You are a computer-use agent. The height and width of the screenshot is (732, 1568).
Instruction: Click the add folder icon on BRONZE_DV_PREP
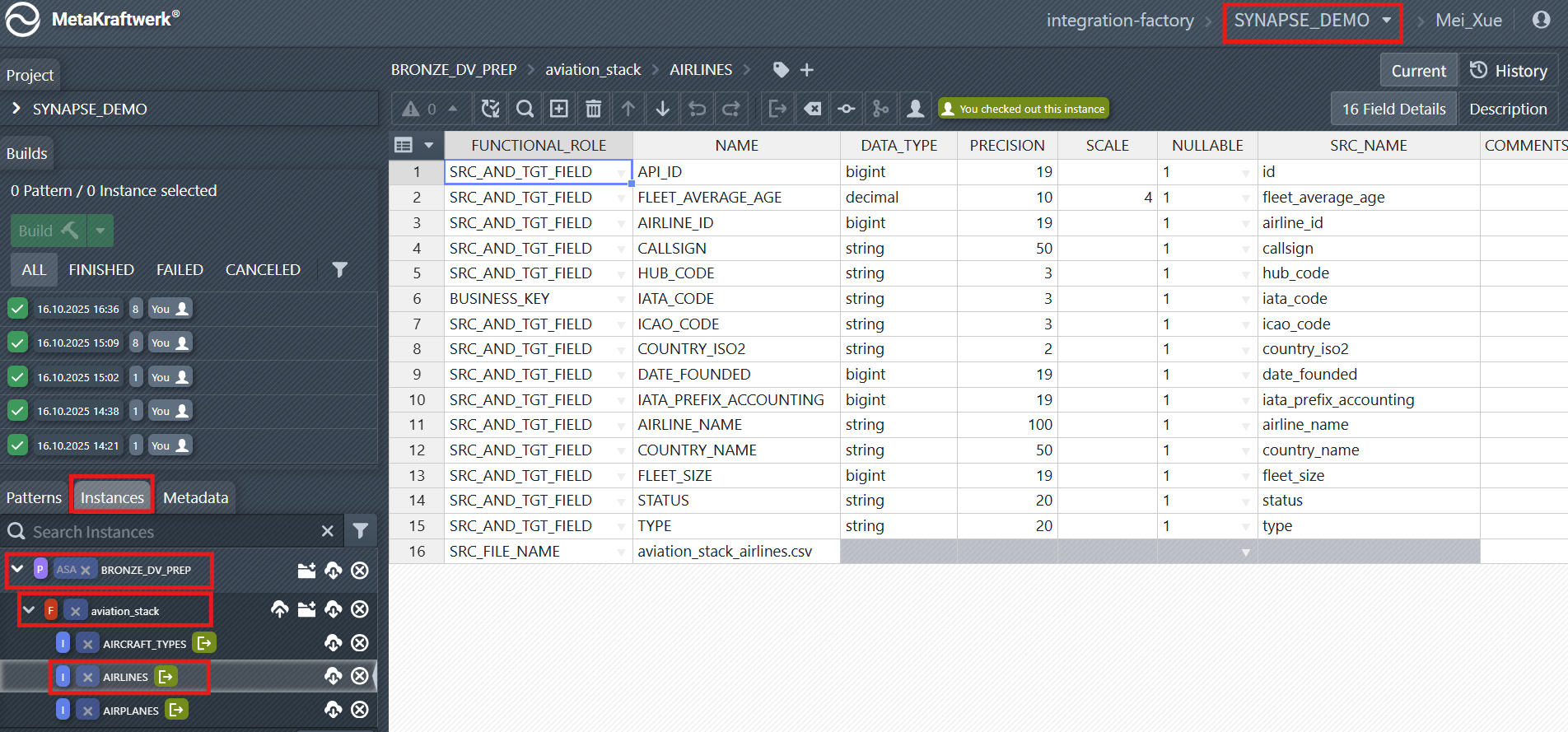pyautogui.click(x=306, y=570)
